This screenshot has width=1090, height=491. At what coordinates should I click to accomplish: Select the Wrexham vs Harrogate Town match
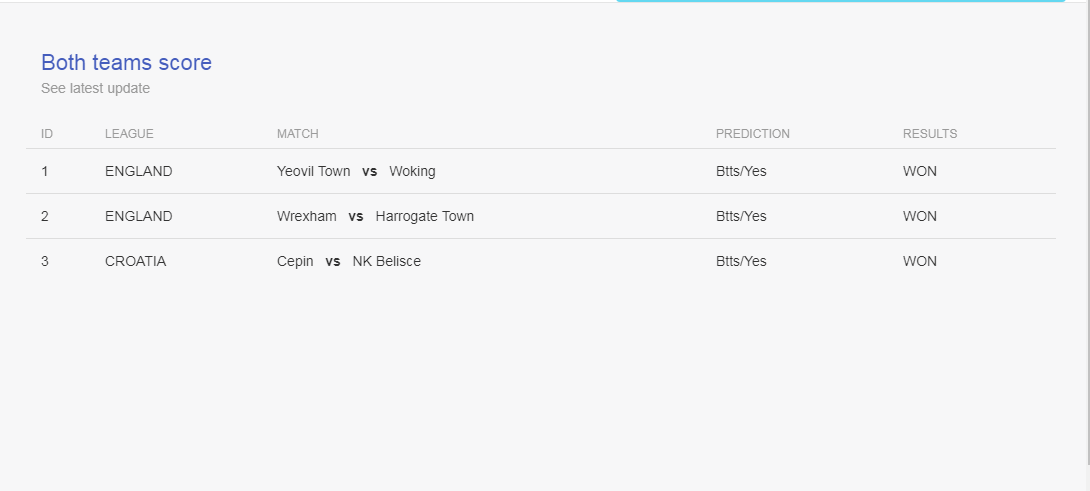[375, 216]
